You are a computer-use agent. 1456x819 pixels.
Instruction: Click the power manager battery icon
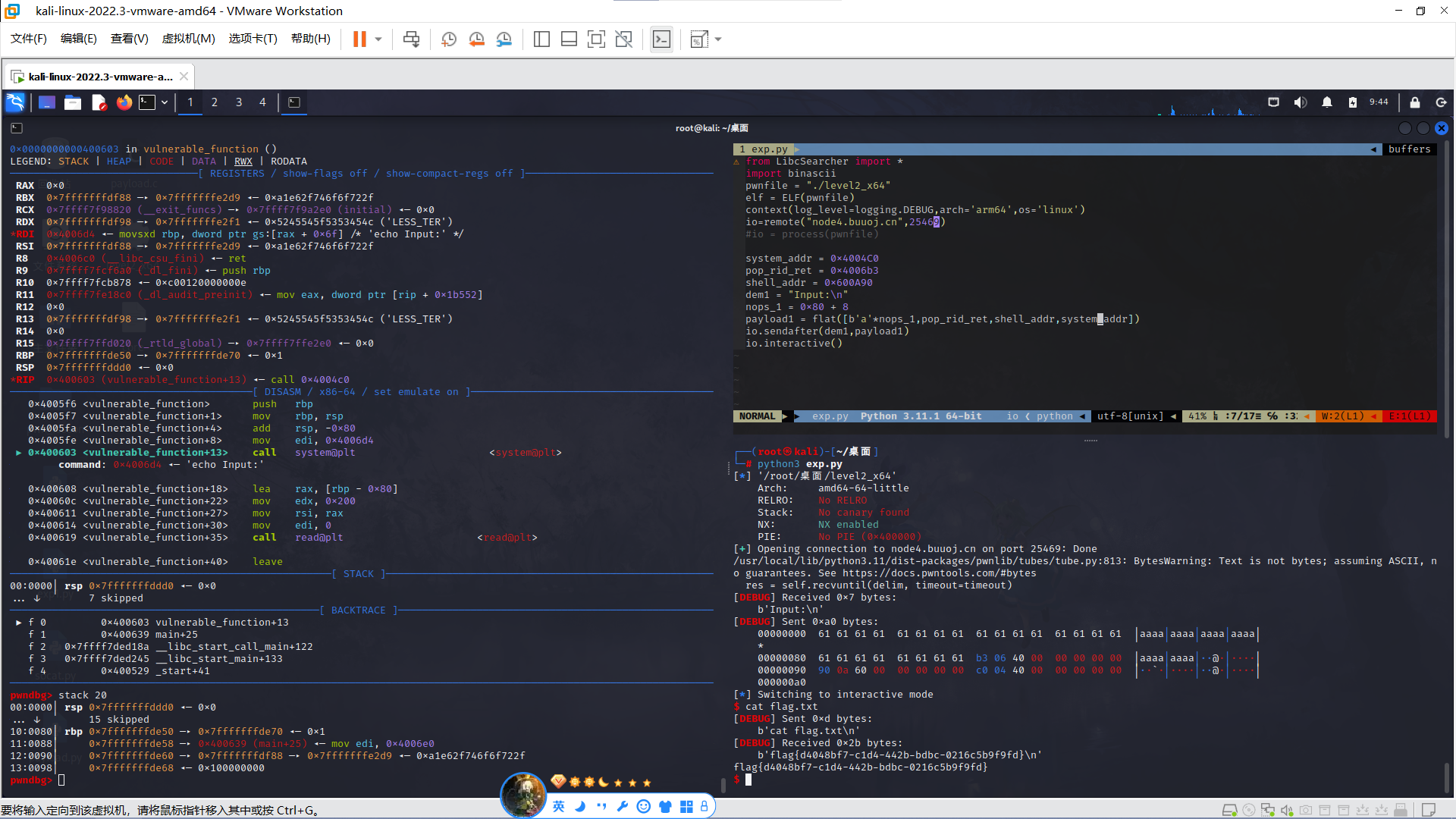(1353, 102)
